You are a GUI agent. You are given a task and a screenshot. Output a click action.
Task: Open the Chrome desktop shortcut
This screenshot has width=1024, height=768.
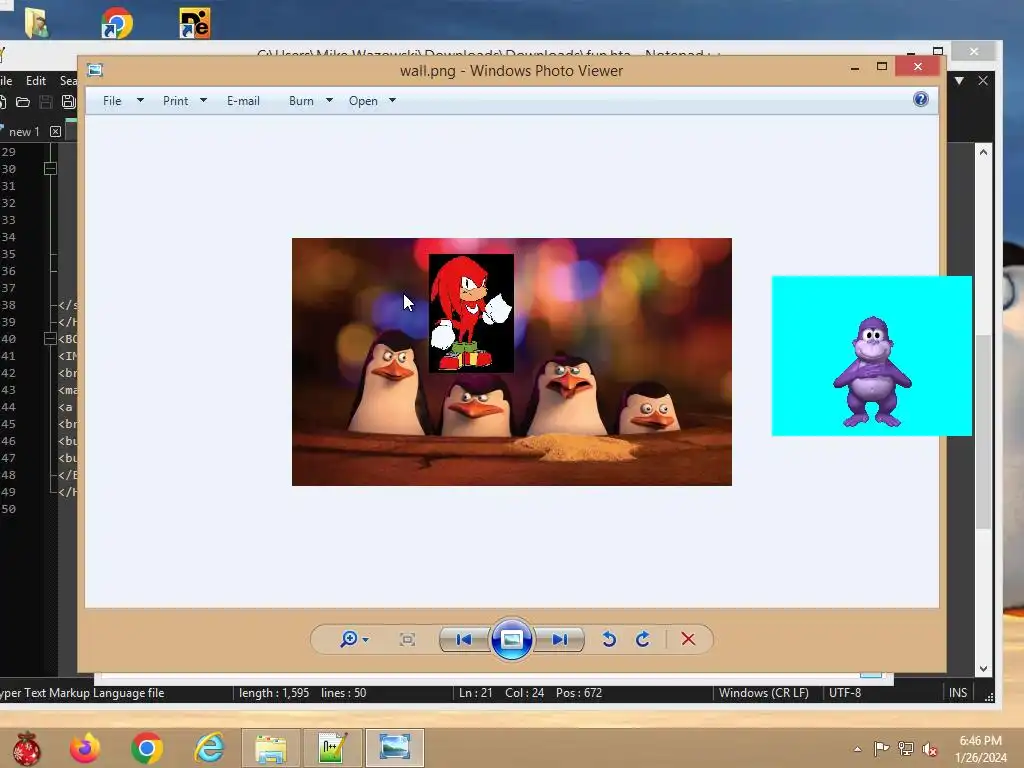[117, 23]
